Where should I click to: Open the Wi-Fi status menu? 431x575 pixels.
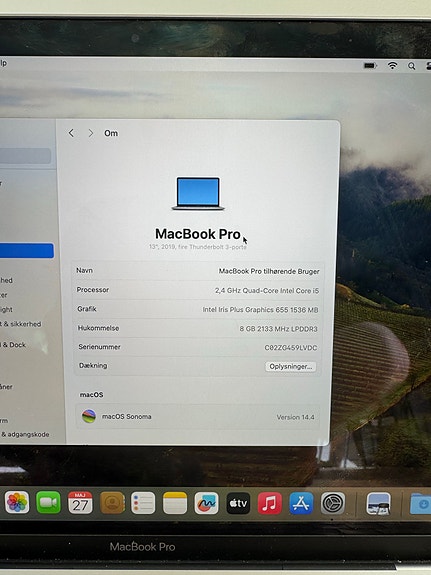pyautogui.click(x=392, y=66)
